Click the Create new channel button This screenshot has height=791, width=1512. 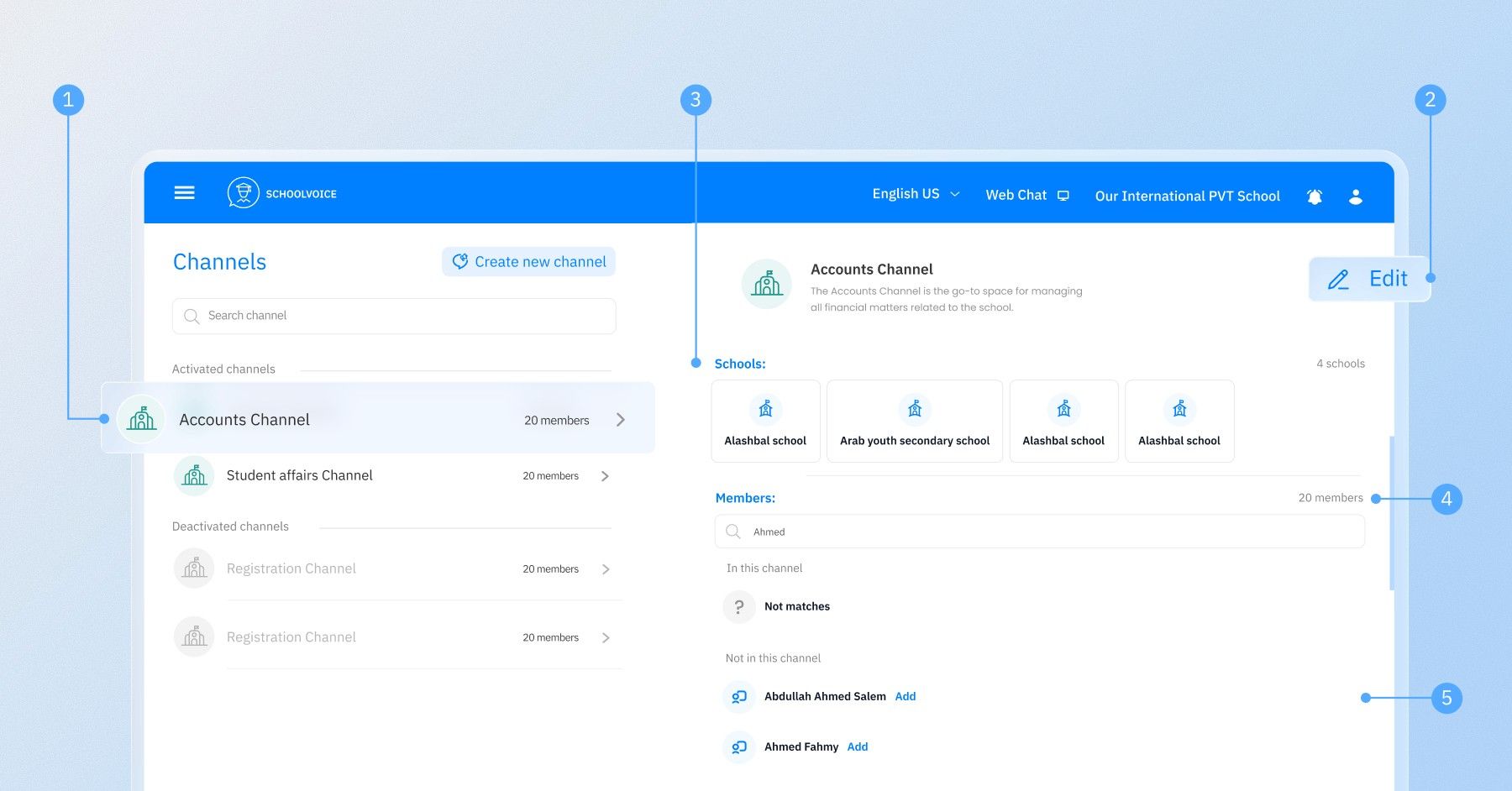coord(529,262)
